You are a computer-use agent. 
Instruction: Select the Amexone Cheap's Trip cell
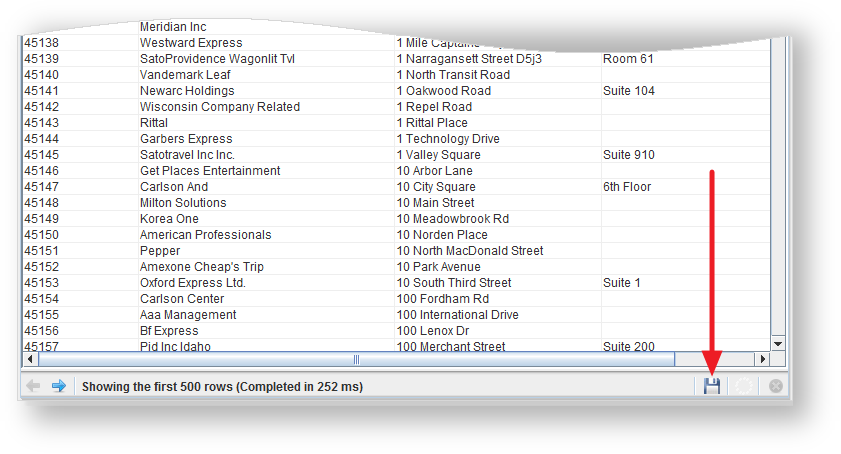[266, 267]
